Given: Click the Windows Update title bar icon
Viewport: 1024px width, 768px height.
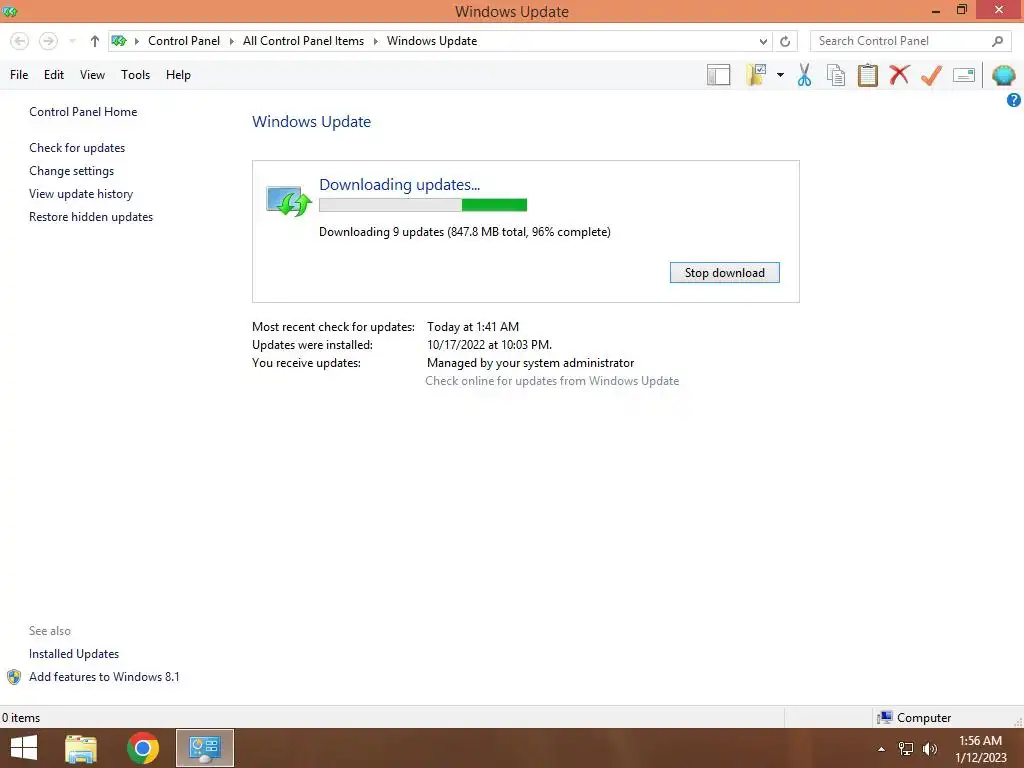Looking at the screenshot, I should pos(10,11).
